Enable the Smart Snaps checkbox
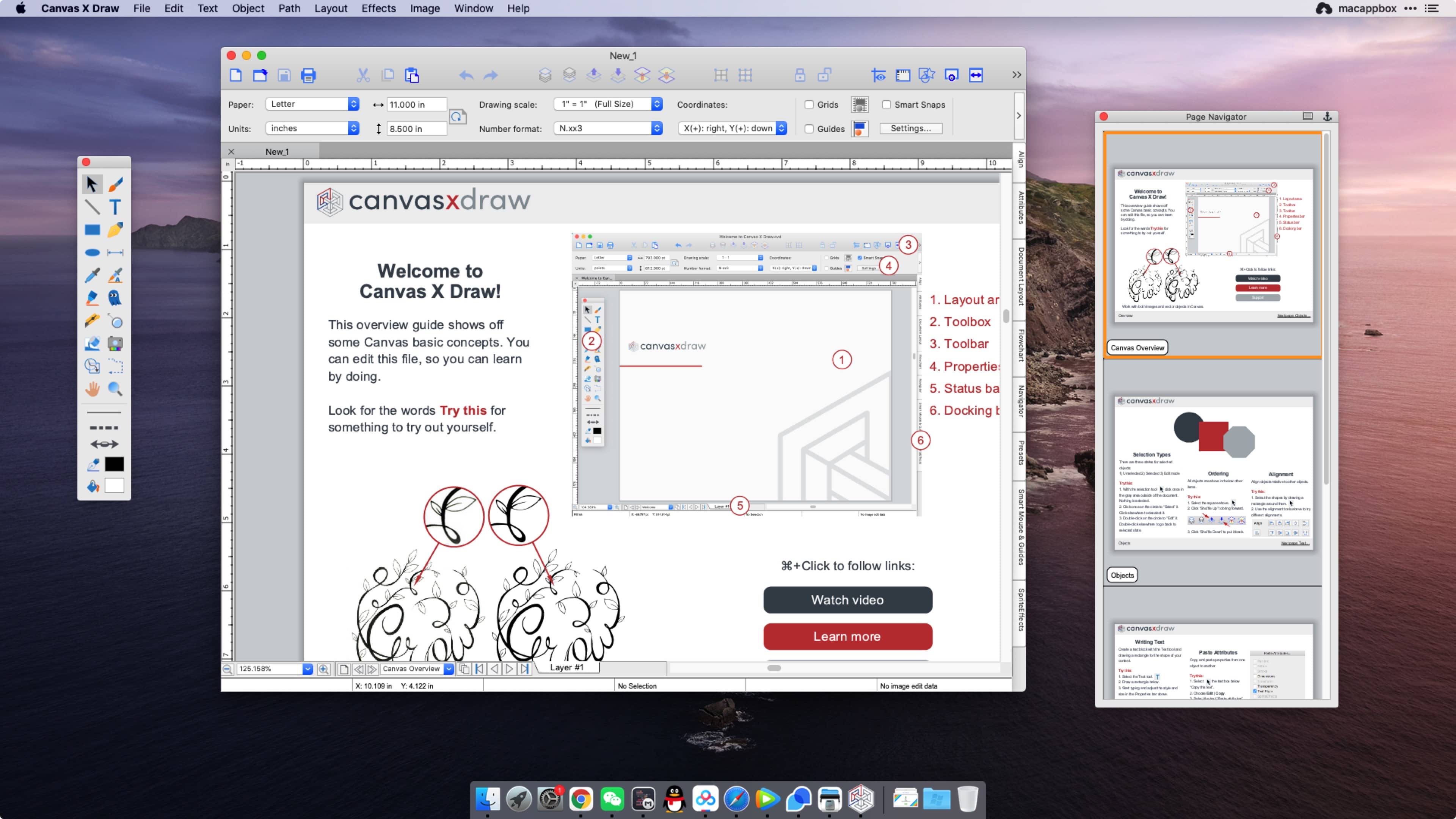 (886, 105)
